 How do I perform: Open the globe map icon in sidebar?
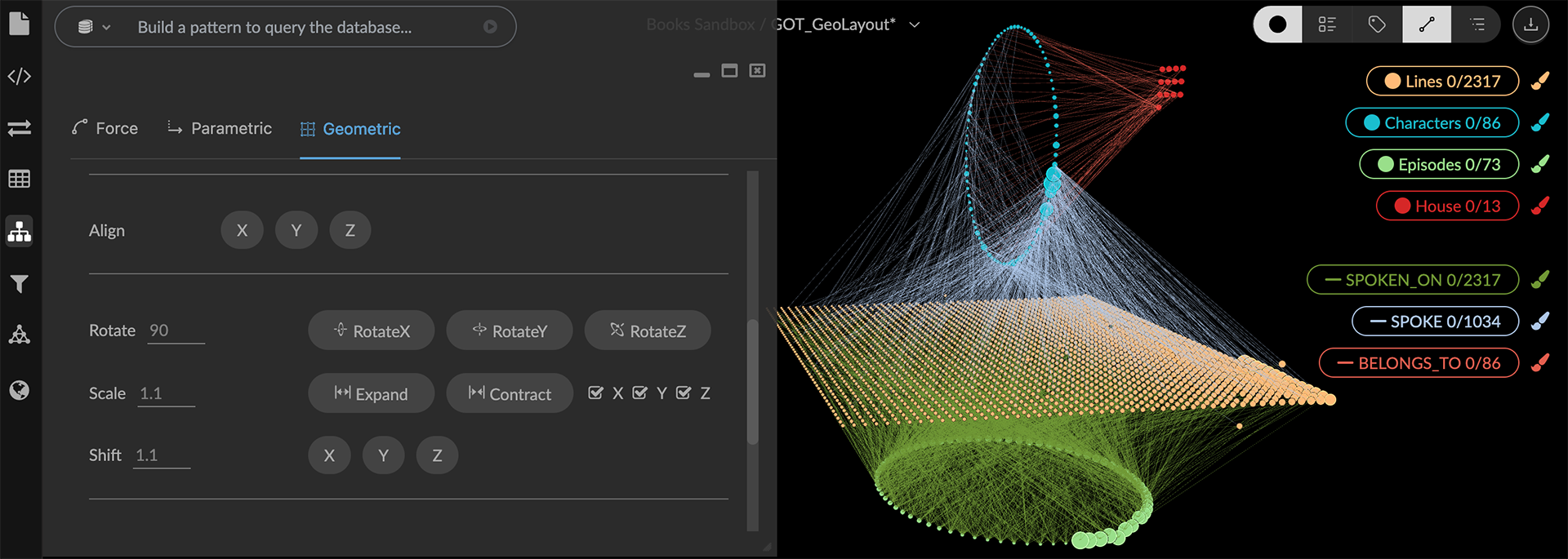pyautogui.click(x=20, y=390)
